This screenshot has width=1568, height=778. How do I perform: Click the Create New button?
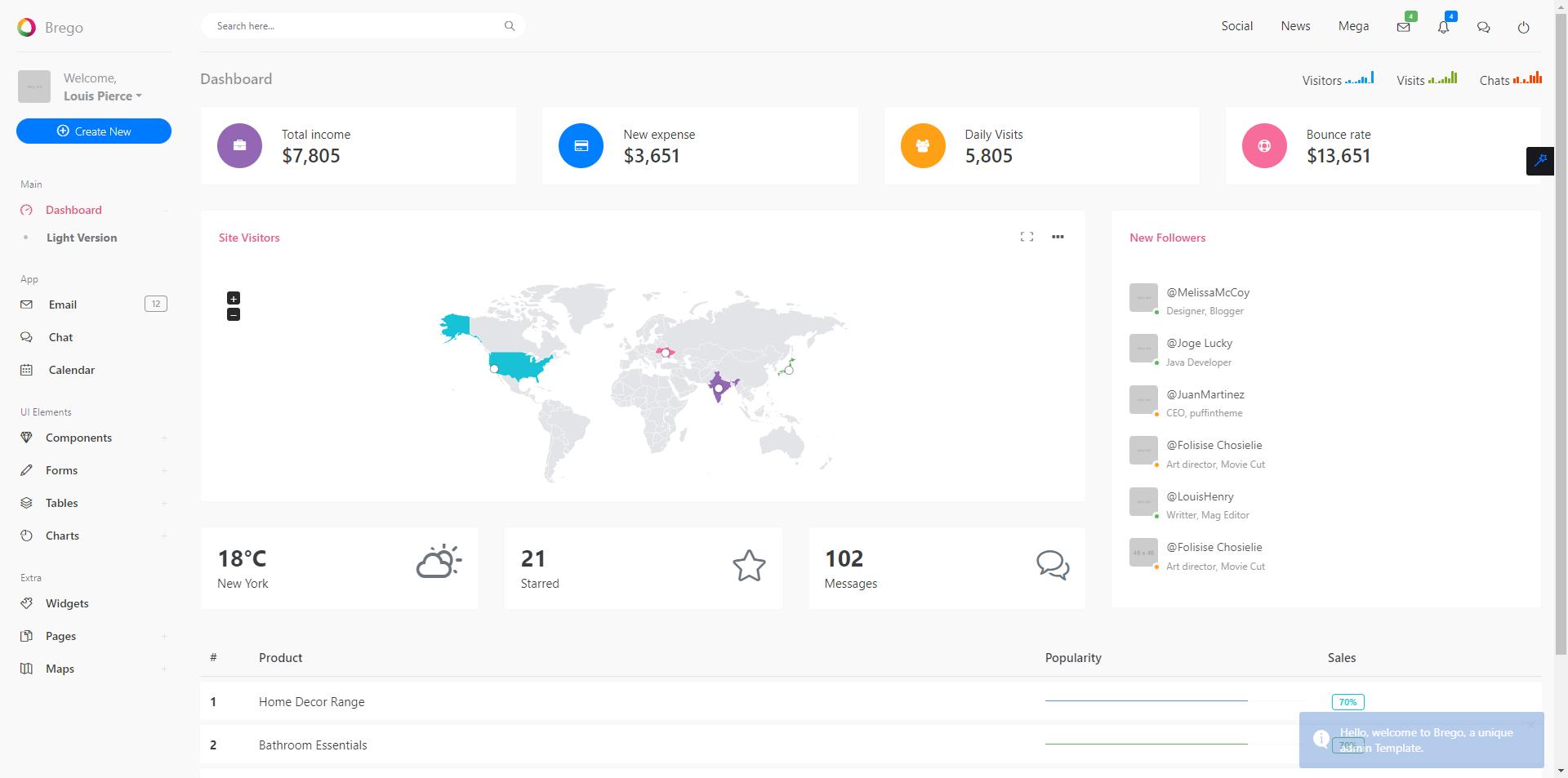click(x=94, y=131)
